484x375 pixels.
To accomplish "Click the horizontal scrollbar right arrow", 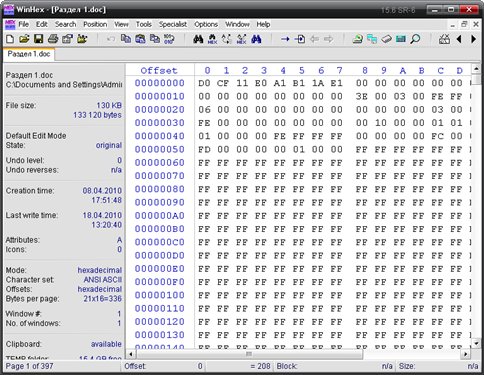I will tap(465, 354).
